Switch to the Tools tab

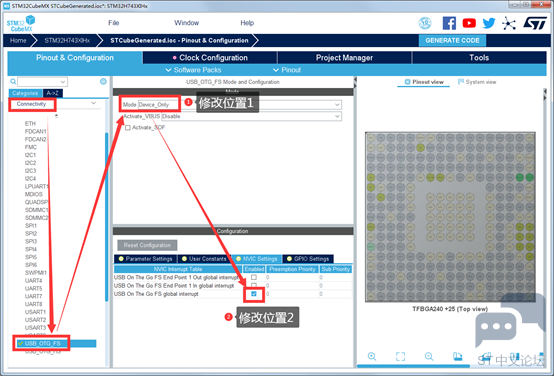(x=479, y=58)
